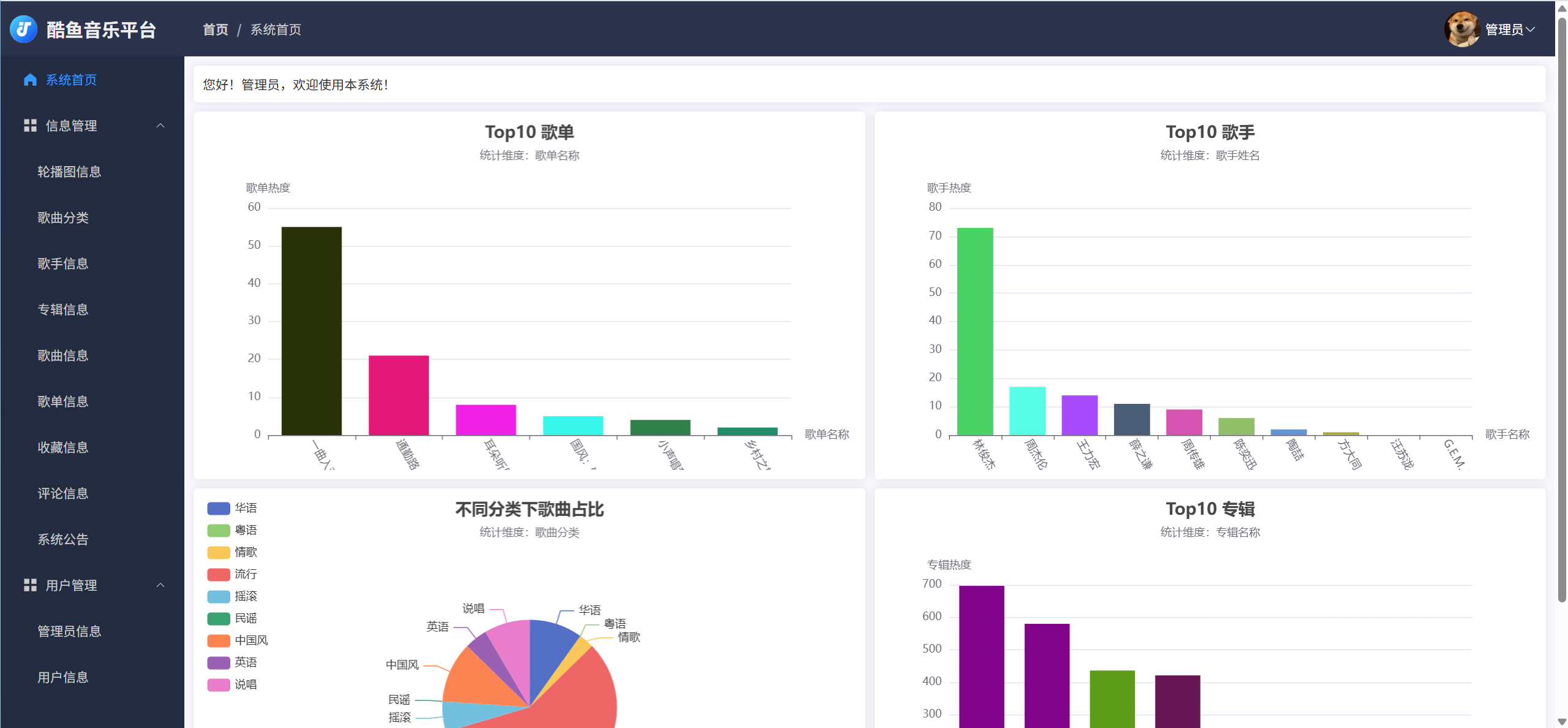Click the grid icon next to 用户管理
Image resolution: width=1568 pixels, height=728 pixels.
pos(29,585)
